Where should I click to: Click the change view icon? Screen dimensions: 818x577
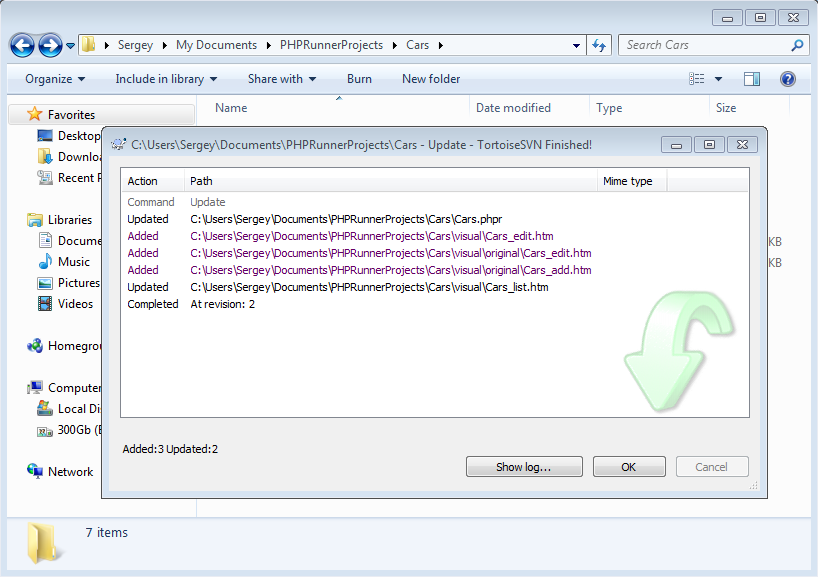[696, 79]
